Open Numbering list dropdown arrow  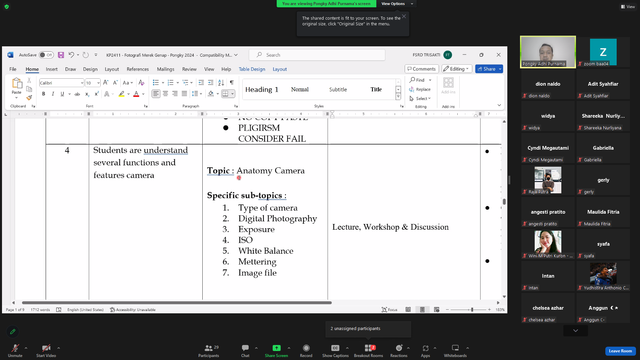178,82
